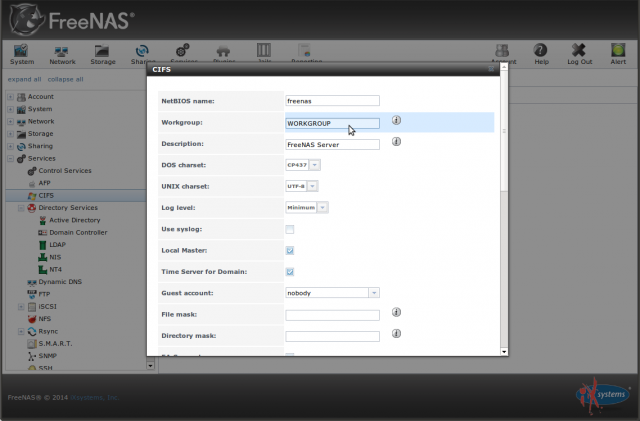Click the File mask input field

[x=332, y=315]
